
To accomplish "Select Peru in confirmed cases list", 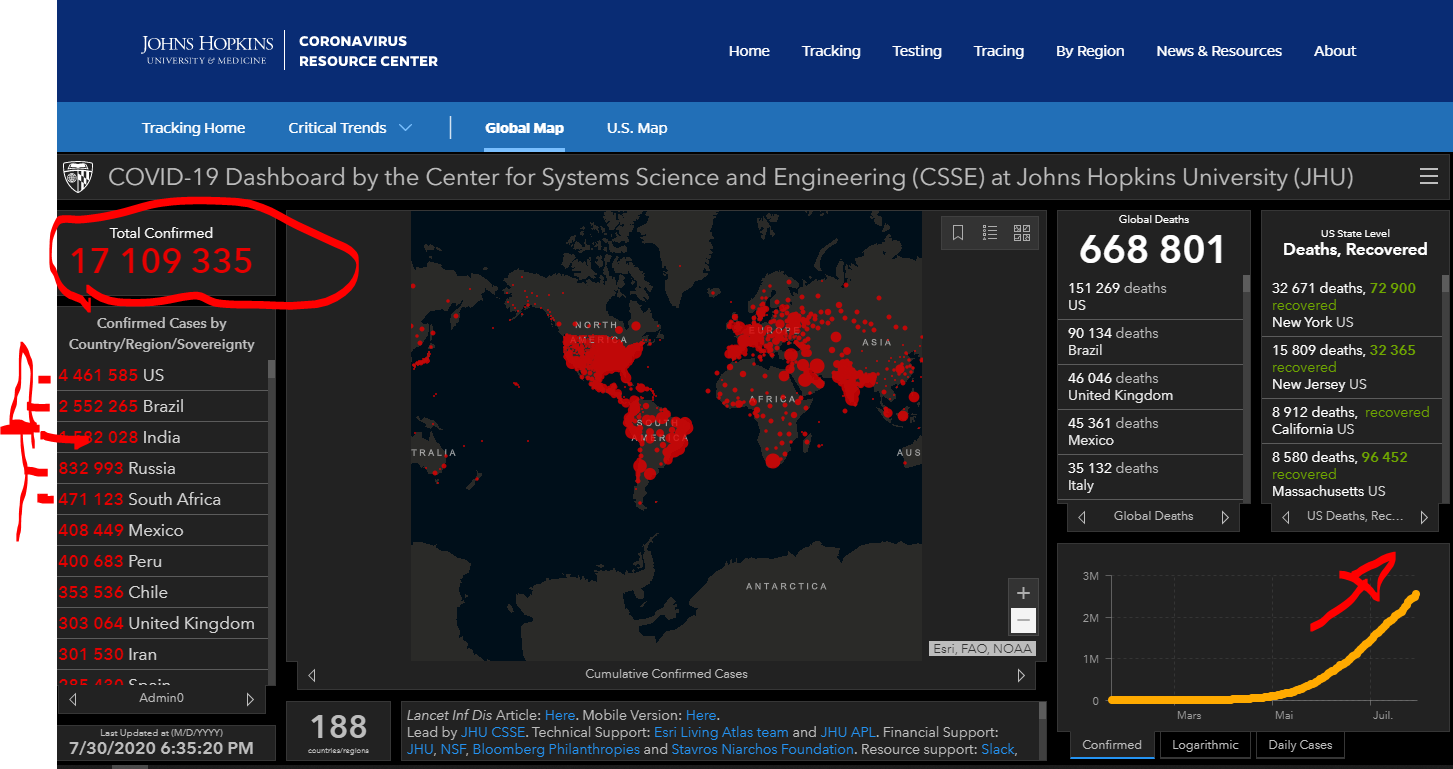I will pos(162,561).
